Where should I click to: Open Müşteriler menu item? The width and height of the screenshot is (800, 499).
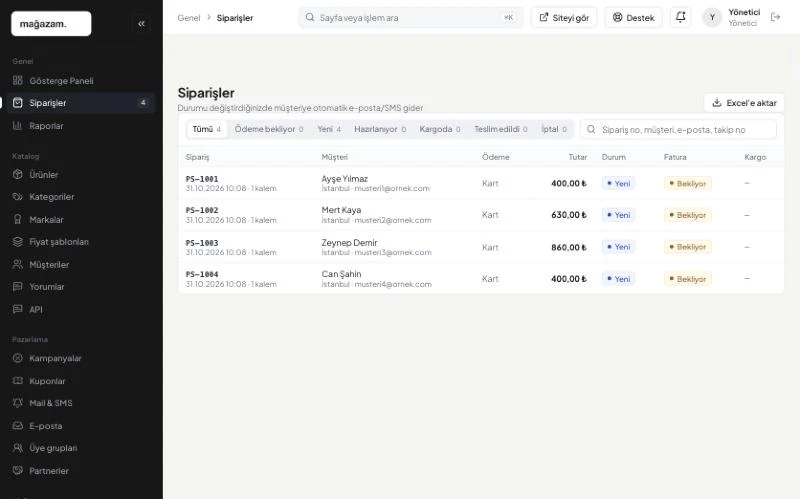[81, 264]
